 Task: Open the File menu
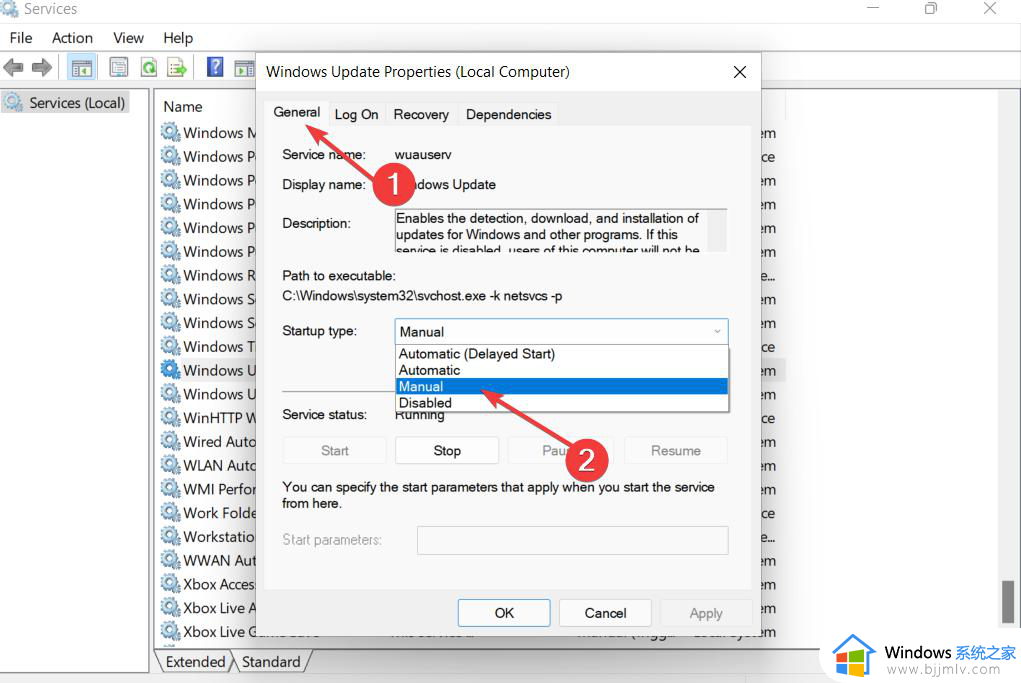click(x=21, y=38)
